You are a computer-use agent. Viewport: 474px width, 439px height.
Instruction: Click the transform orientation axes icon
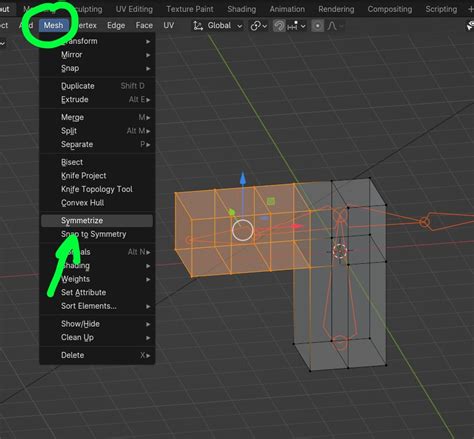198,26
